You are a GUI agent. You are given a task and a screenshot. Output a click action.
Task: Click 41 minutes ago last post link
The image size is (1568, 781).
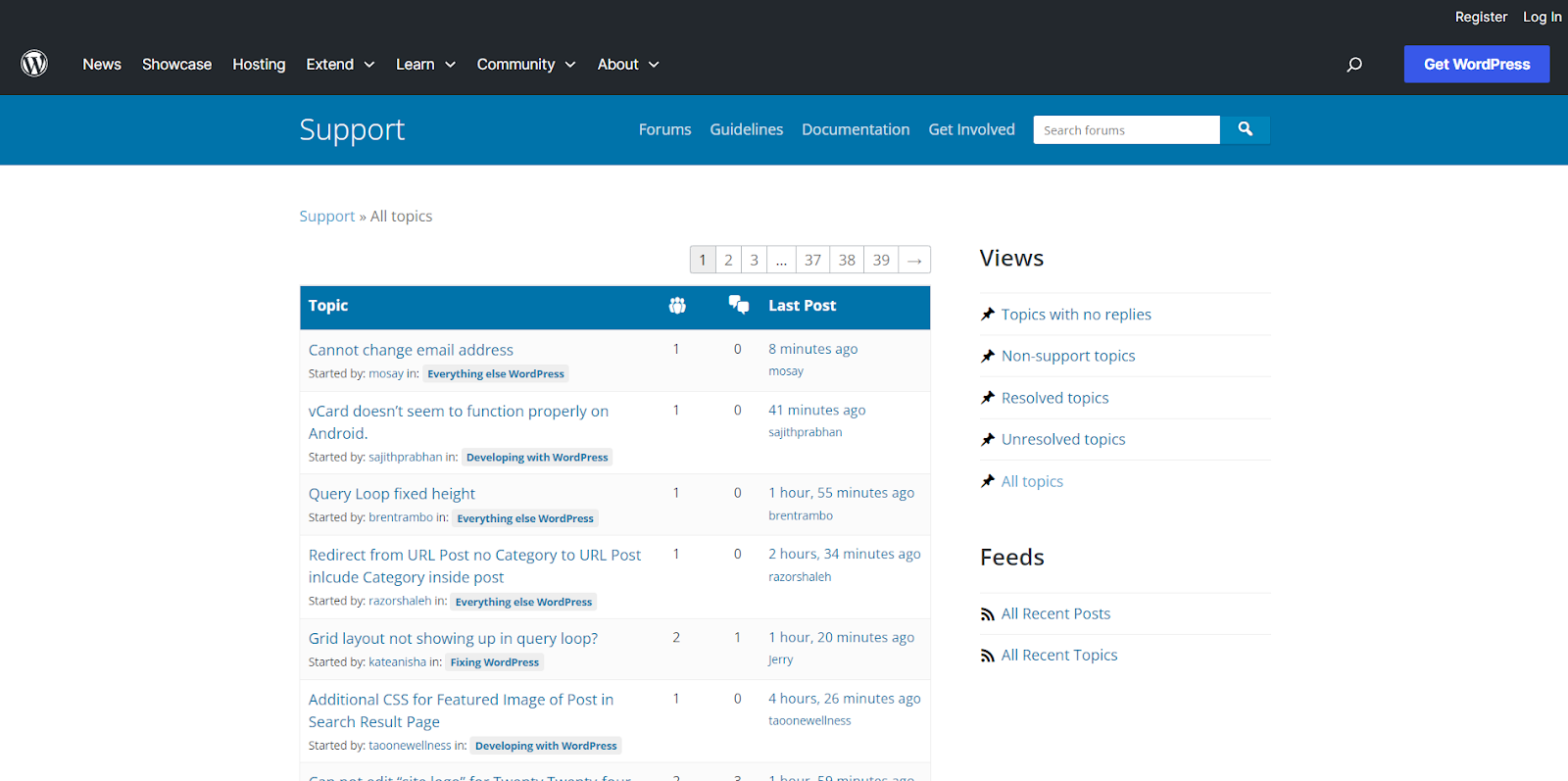[817, 410]
